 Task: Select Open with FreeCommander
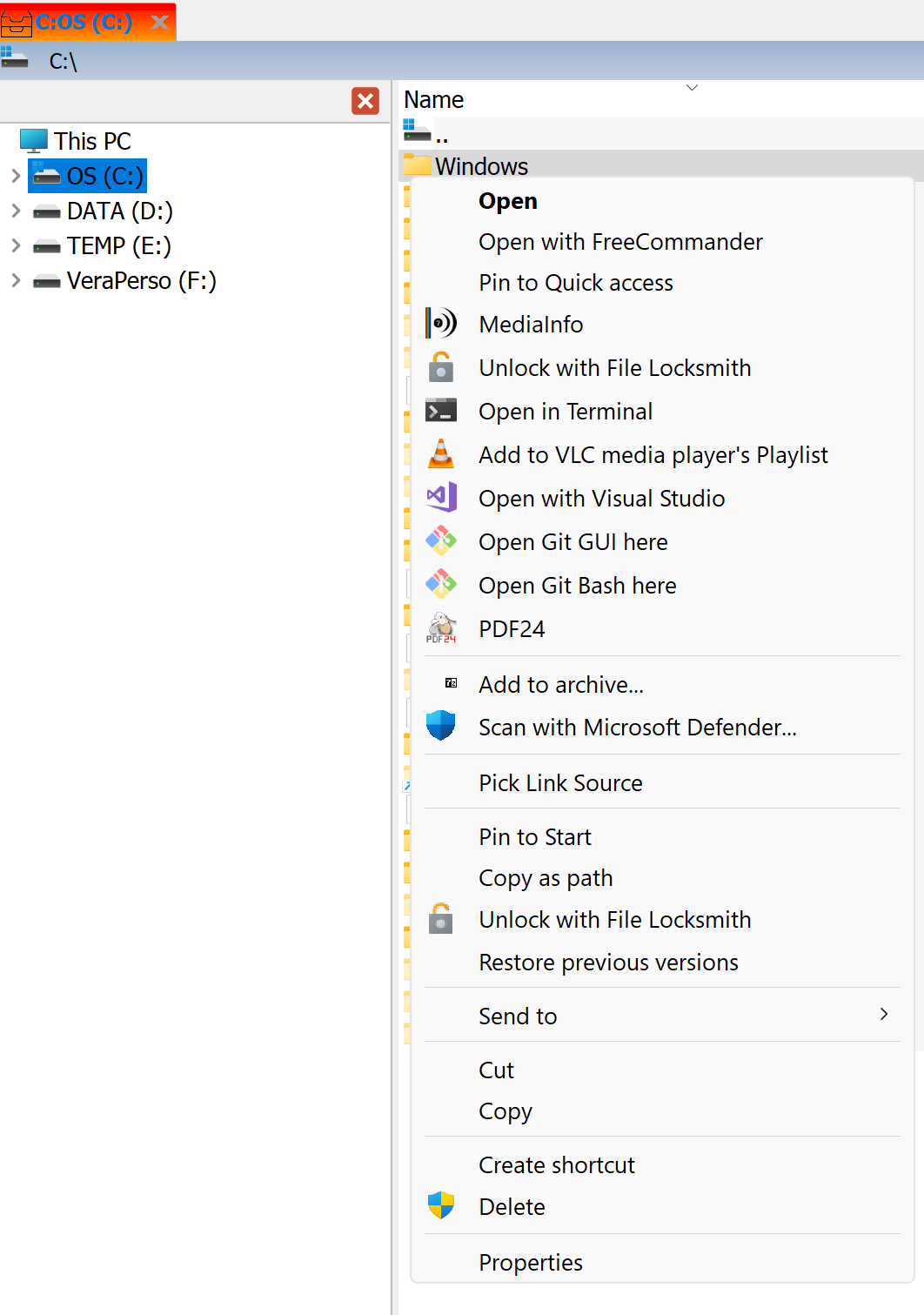[662, 242]
